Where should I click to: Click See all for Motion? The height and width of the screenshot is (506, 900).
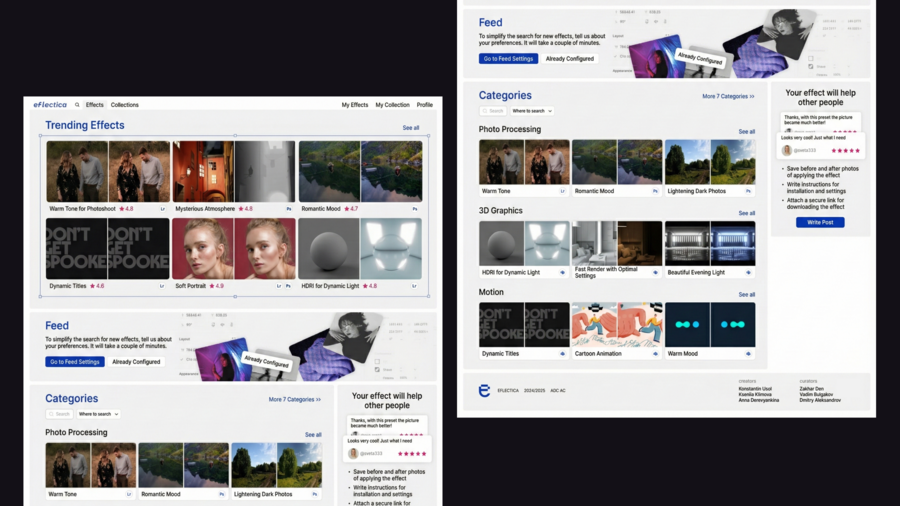747,295
